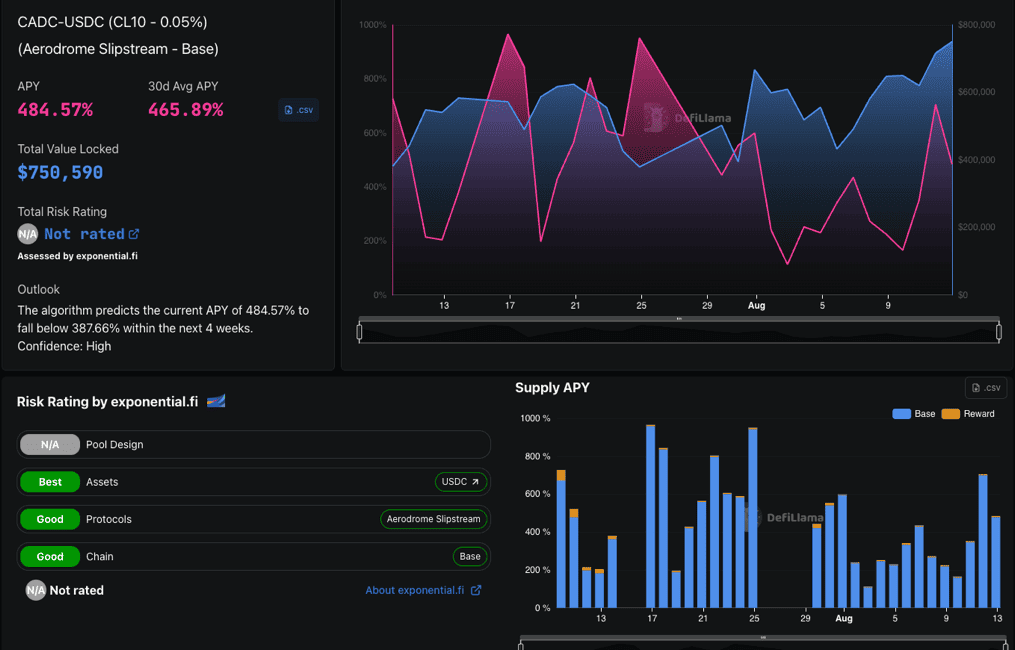This screenshot has height=650, width=1015.
Task: Open the USDC asset link chip
Action: (x=461, y=482)
